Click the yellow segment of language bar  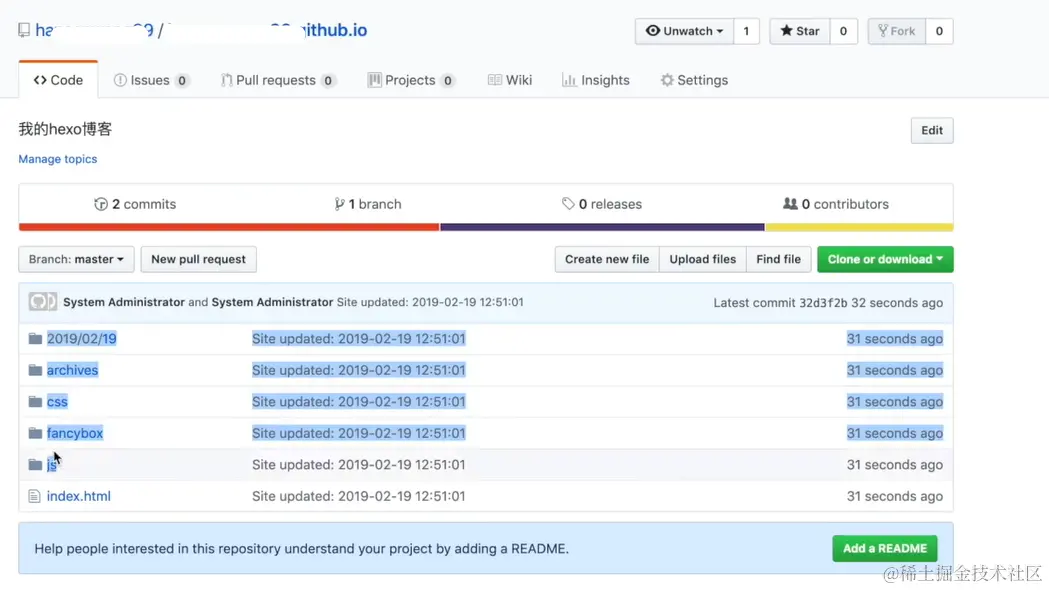pyautogui.click(x=860, y=227)
